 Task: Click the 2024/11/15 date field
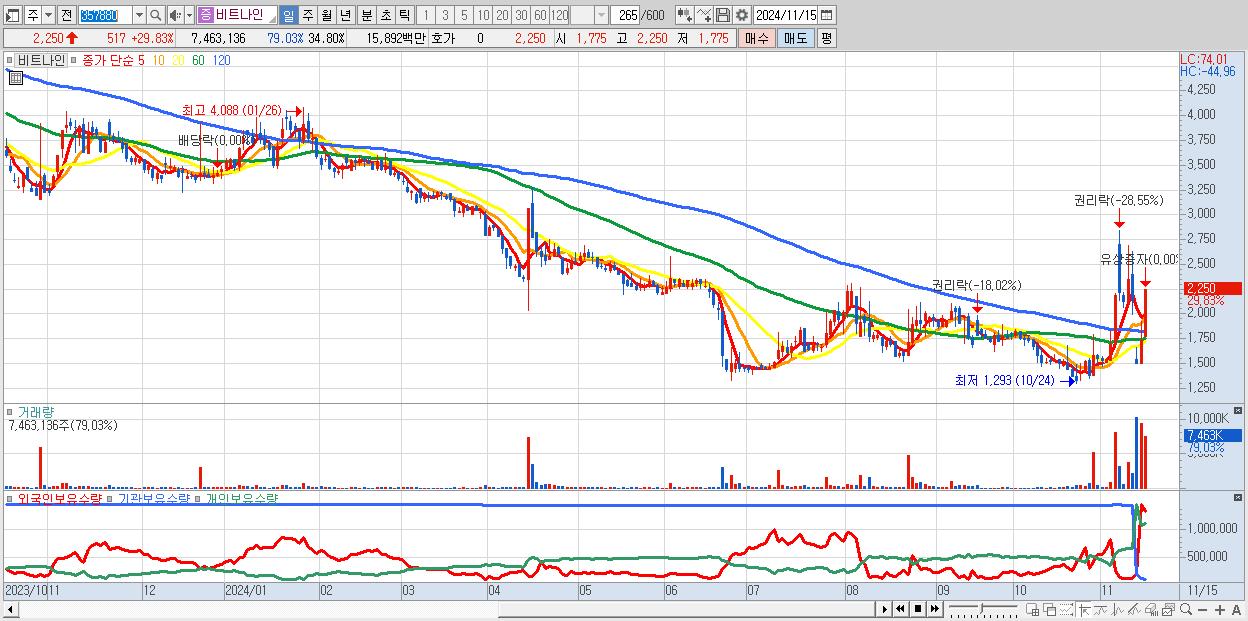pos(785,15)
